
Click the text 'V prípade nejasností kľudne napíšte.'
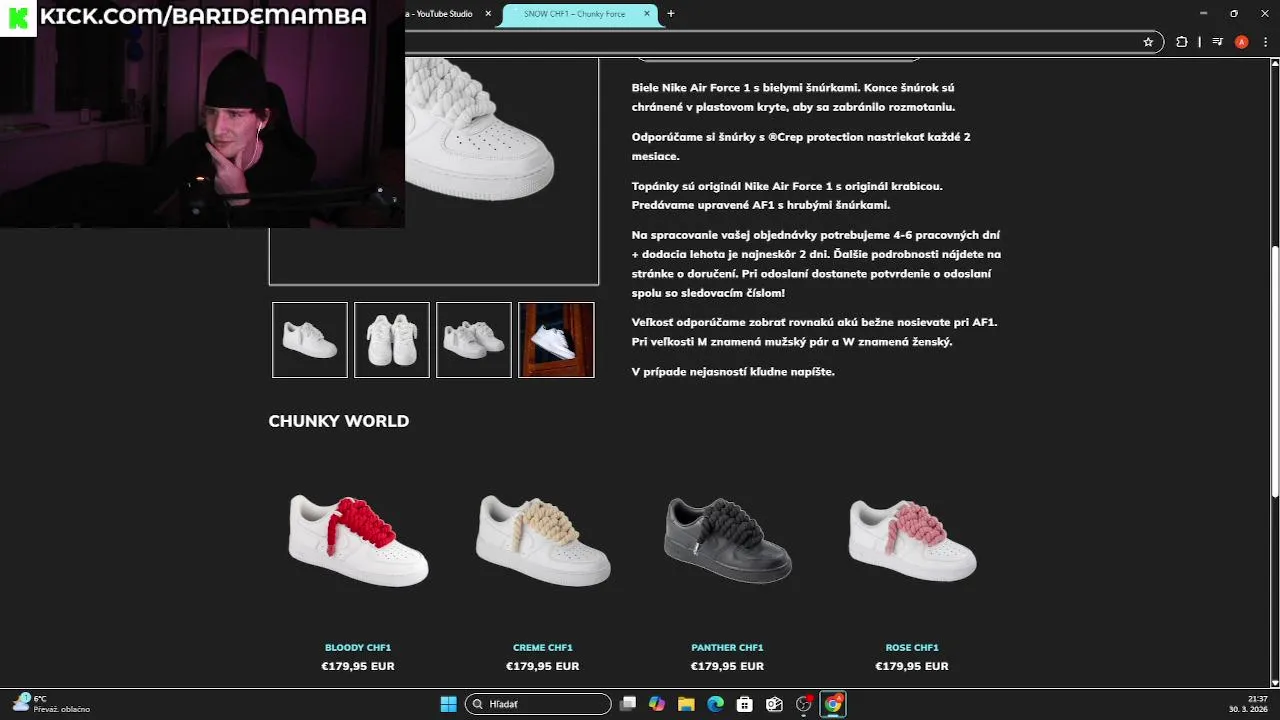pyautogui.click(x=733, y=371)
